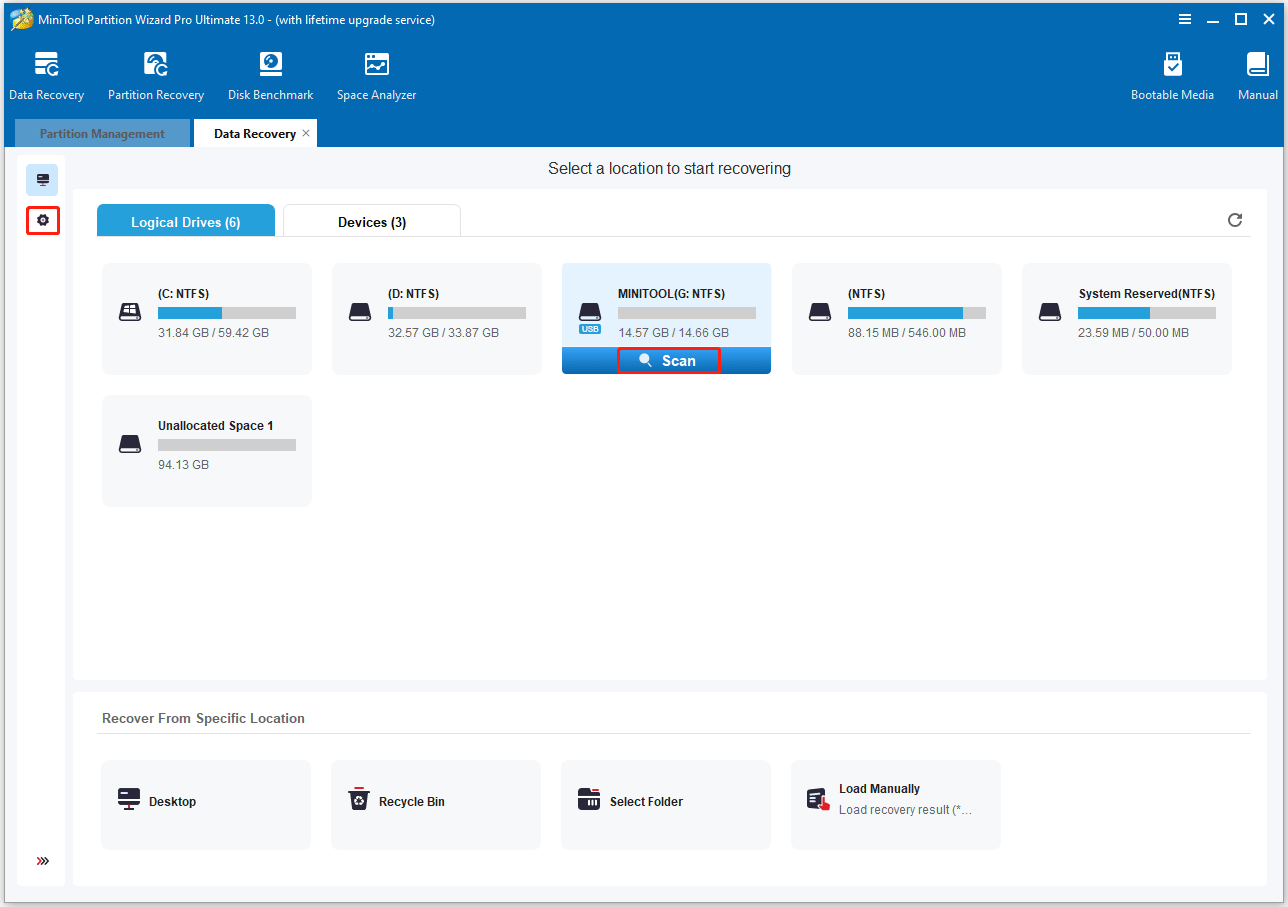This screenshot has height=907, width=1288.
Task: Open the Space Analyzer tool
Action: (376, 76)
